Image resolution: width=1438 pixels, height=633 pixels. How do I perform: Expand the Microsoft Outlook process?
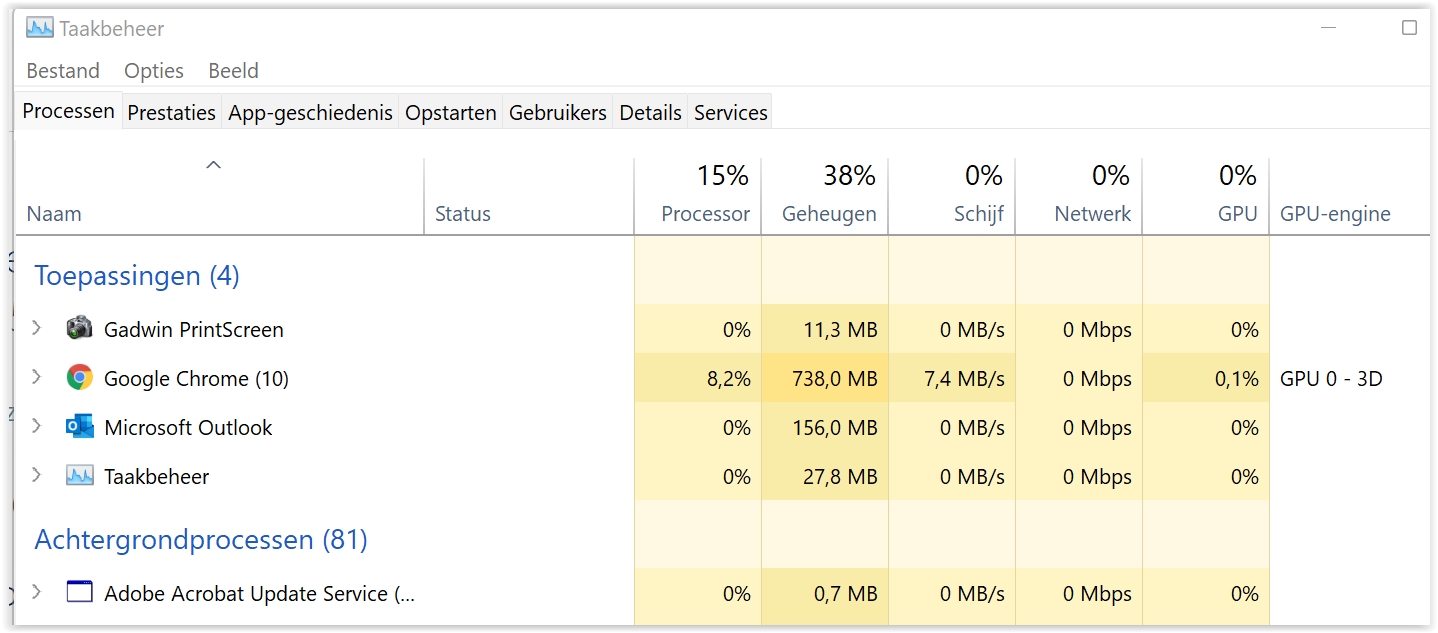(37, 426)
